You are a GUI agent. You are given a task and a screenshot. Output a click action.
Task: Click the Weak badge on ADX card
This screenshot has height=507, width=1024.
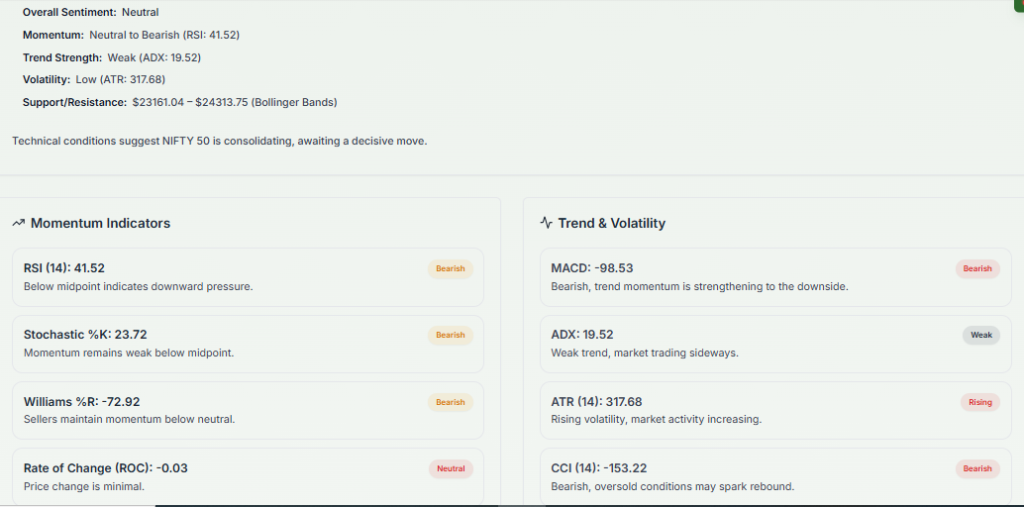point(981,335)
